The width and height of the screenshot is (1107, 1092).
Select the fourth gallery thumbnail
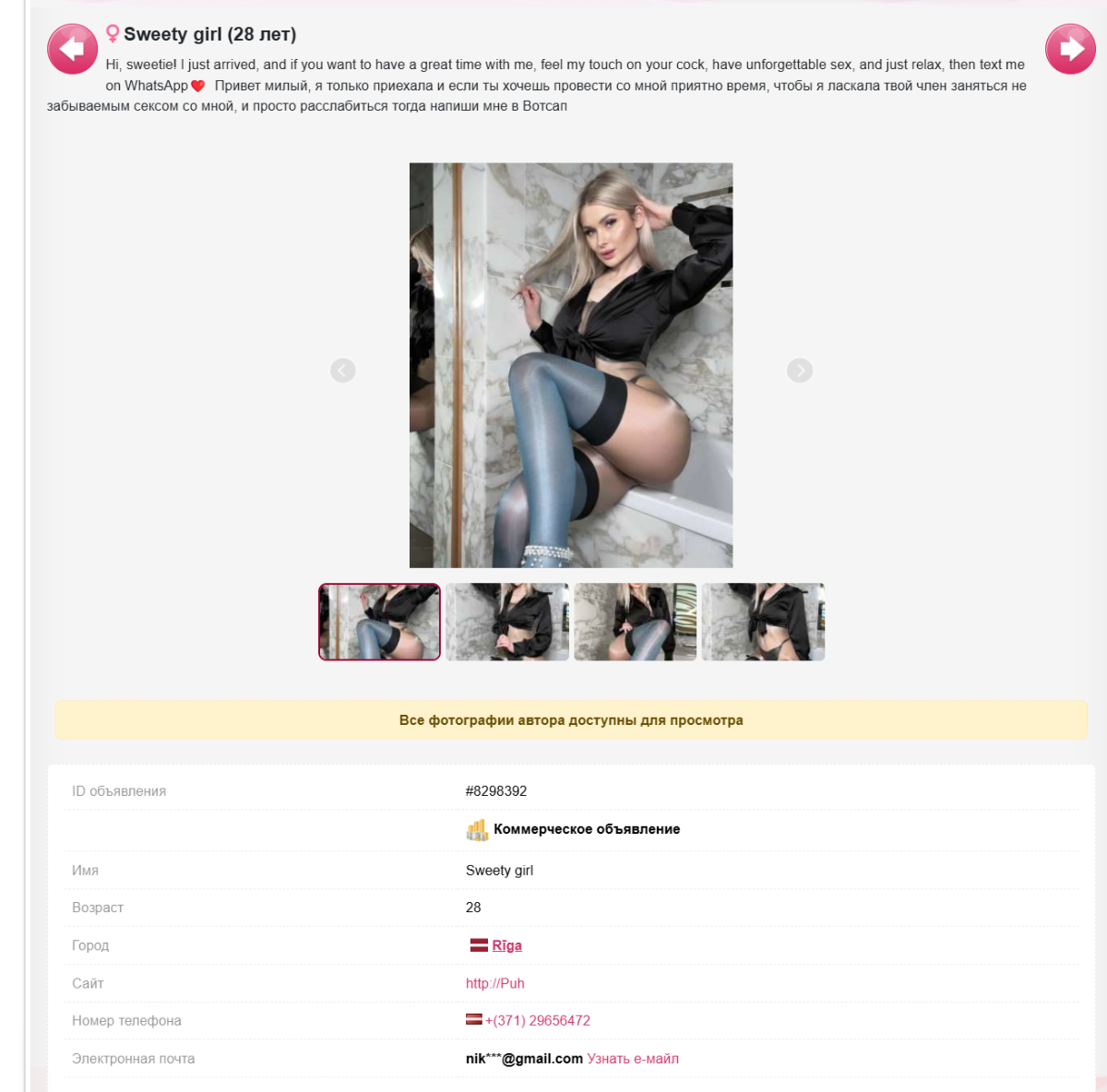pos(763,622)
